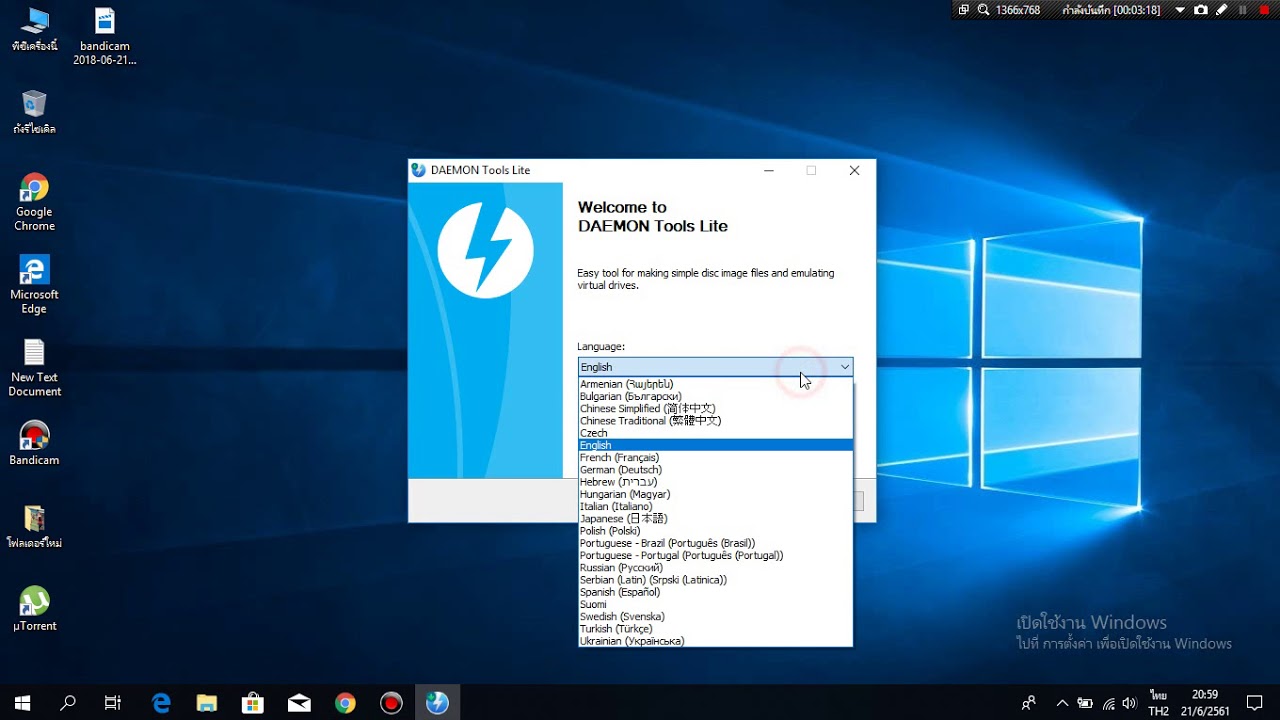Open File Explorer from the taskbar
This screenshot has width=1280, height=720.
[x=207, y=703]
